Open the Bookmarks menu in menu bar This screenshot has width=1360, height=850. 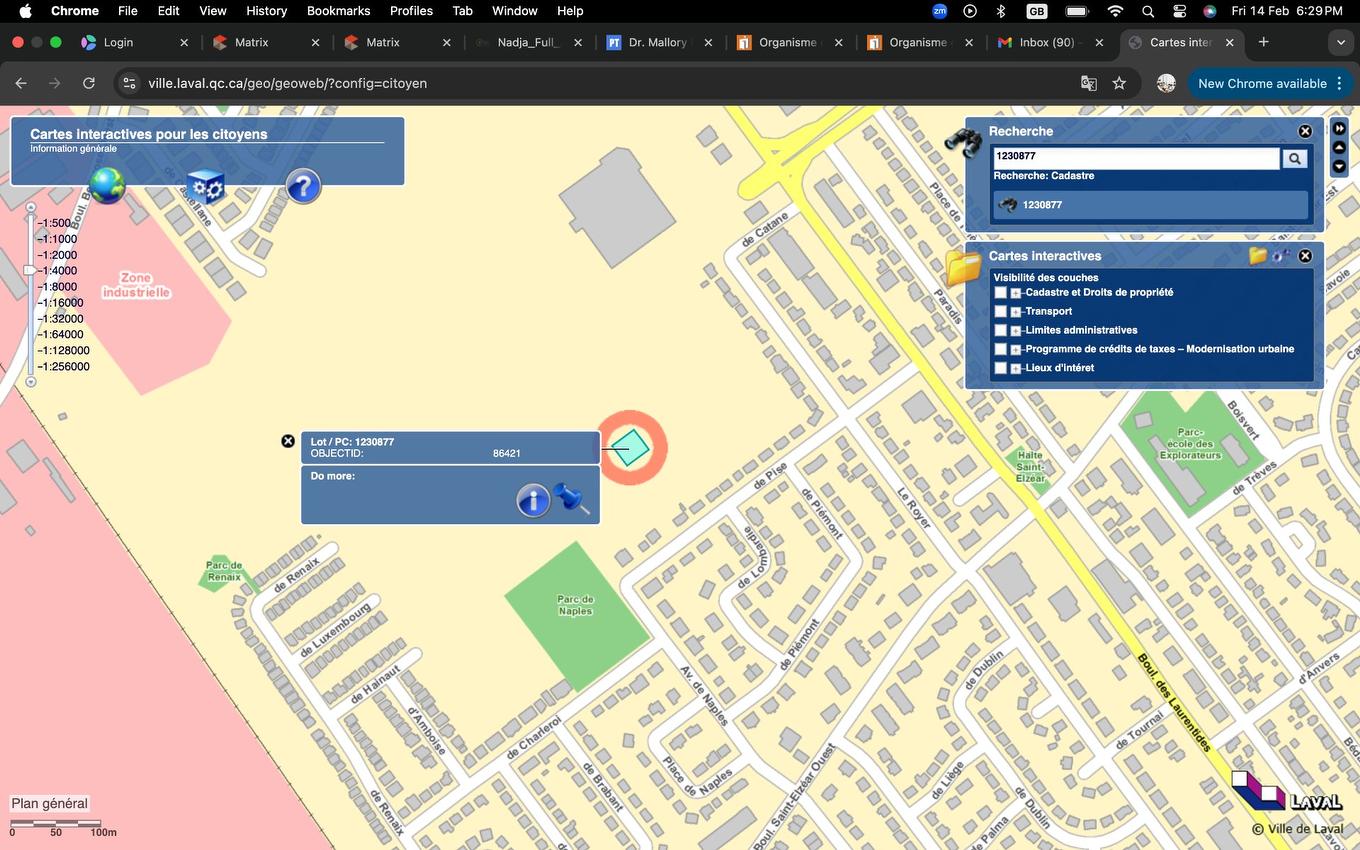click(338, 11)
